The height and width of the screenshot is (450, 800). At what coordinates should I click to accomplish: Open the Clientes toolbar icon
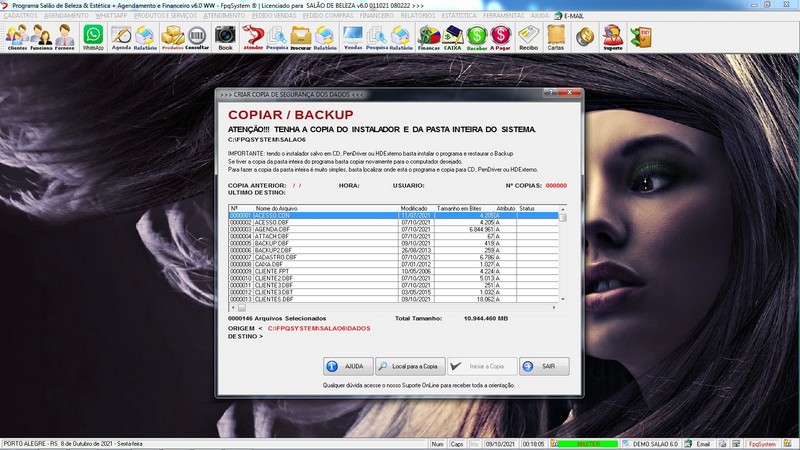tap(17, 37)
